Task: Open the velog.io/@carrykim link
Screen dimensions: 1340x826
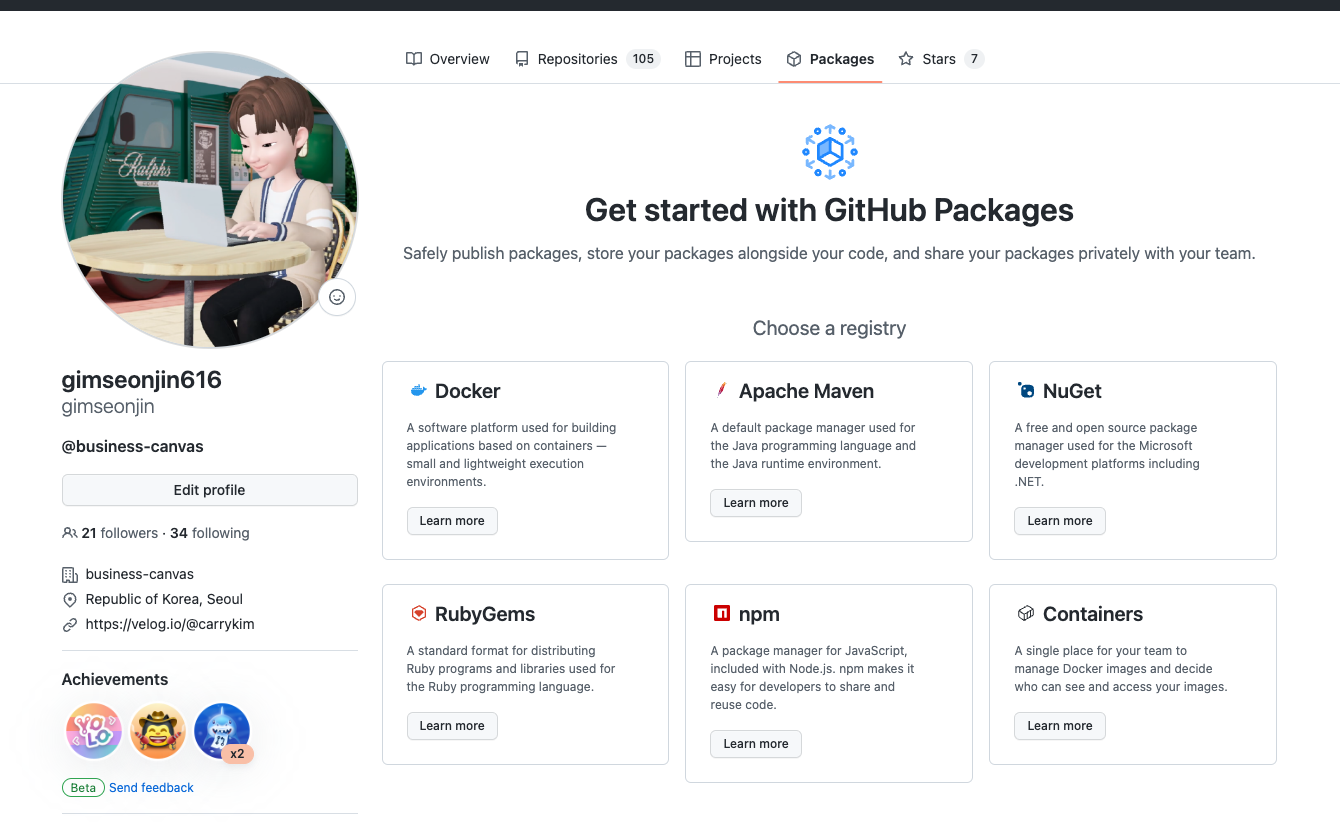Action: pos(170,624)
